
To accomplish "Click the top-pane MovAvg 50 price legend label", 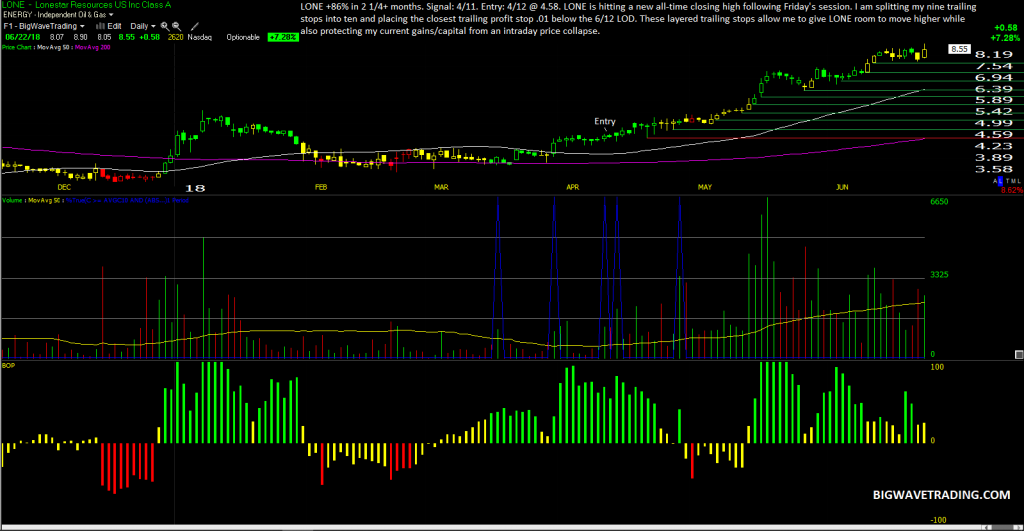I will (53, 47).
